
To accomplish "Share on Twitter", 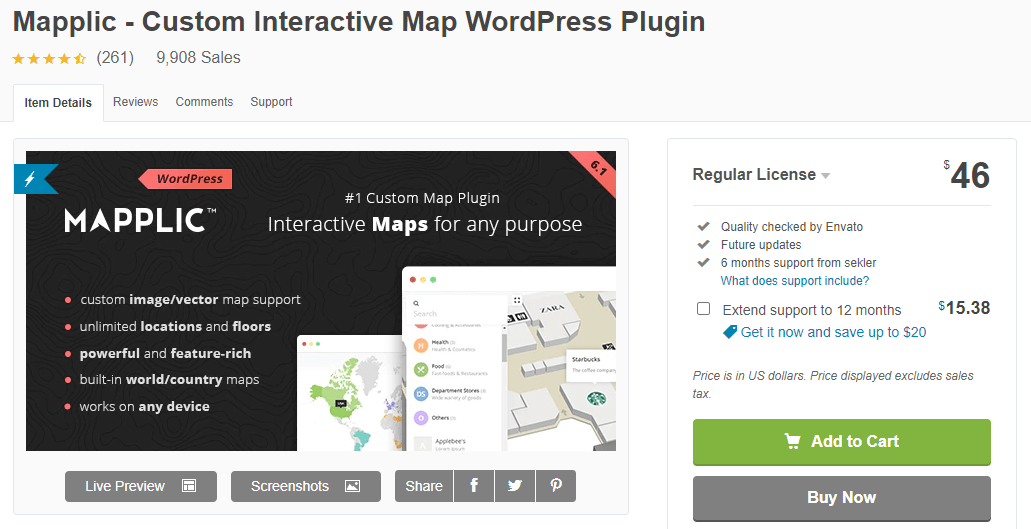I will [515, 486].
